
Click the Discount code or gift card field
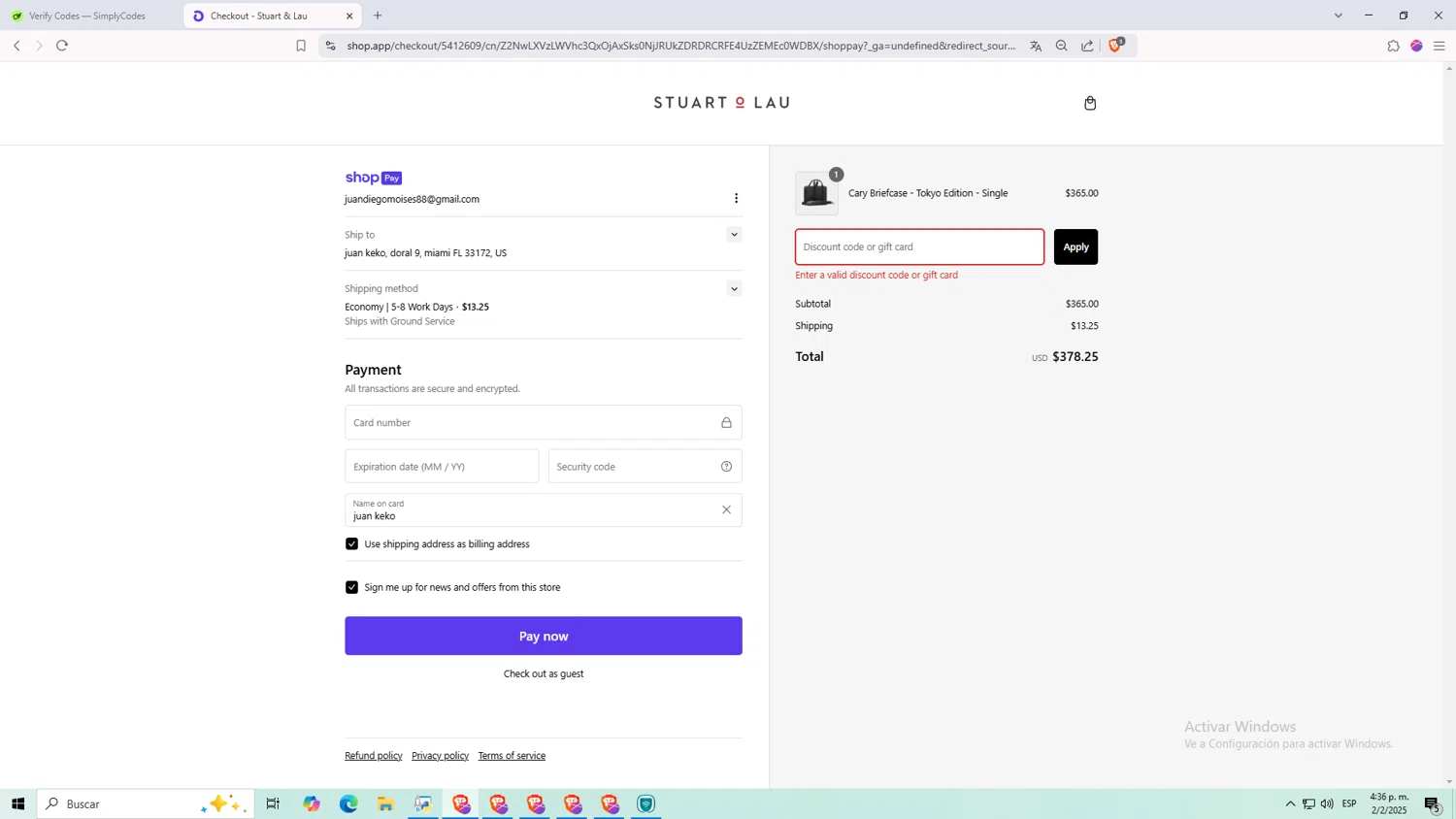point(920,246)
